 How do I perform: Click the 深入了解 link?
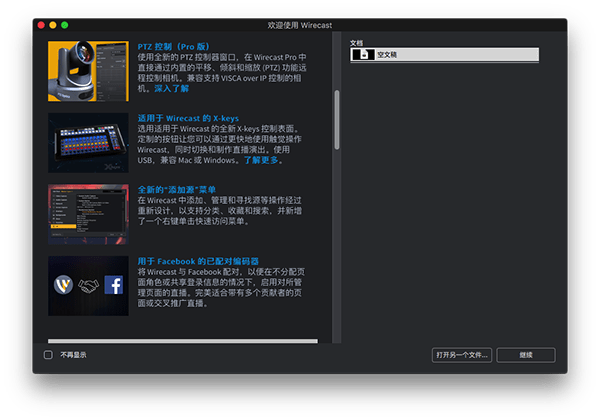pyautogui.click(x=171, y=89)
